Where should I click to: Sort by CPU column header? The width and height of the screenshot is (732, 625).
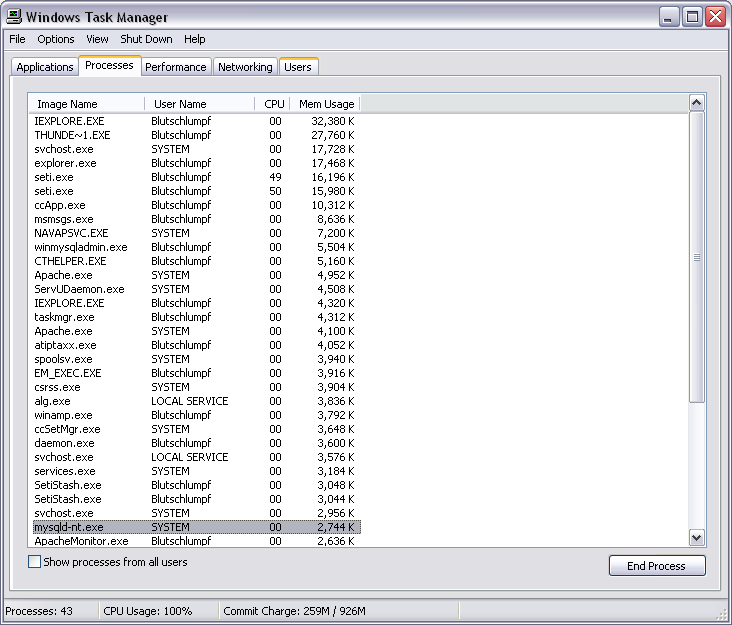(x=273, y=104)
